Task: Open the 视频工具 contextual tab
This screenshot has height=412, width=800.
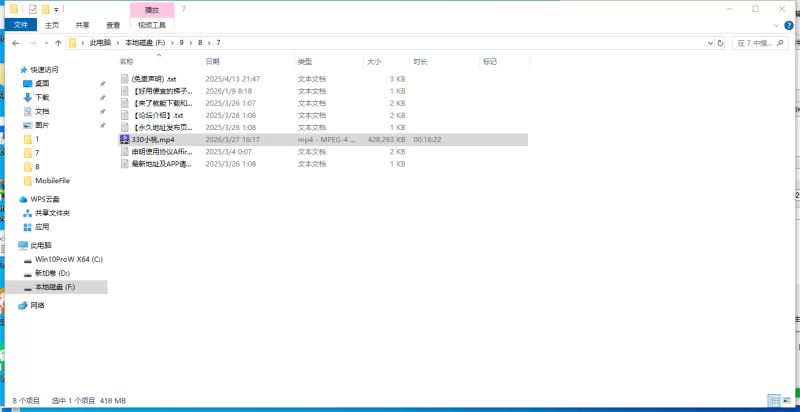Action: pos(152,24)
